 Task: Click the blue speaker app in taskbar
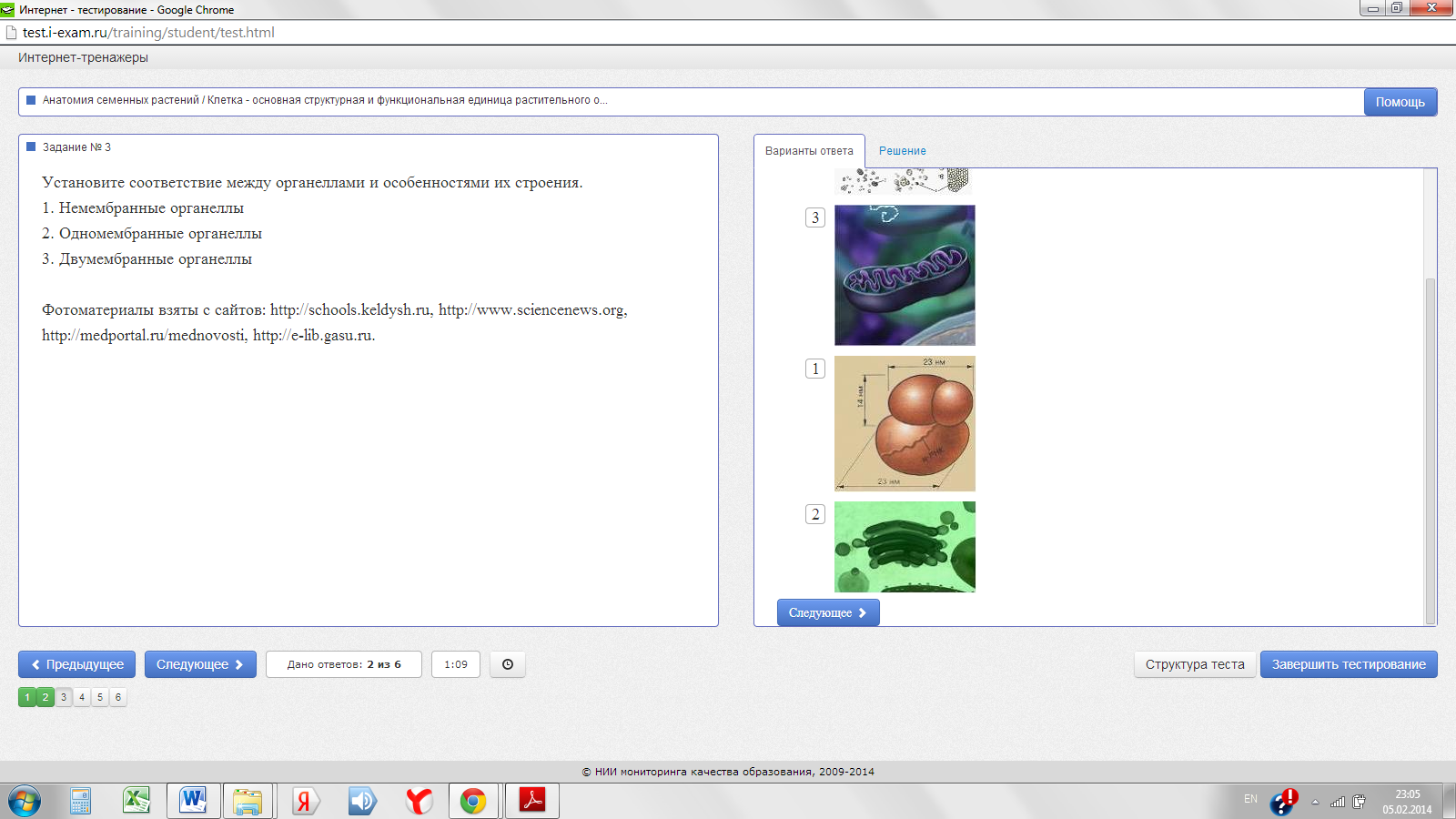(362, 801)
